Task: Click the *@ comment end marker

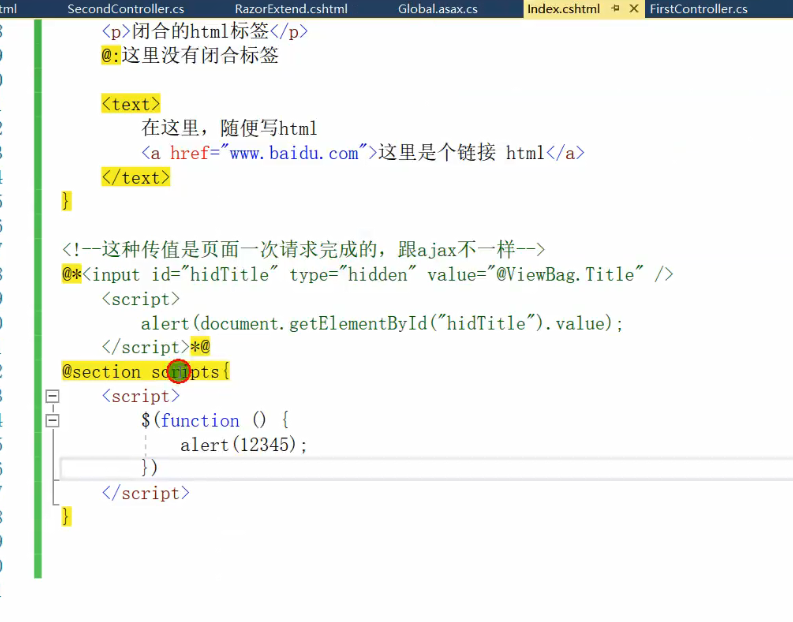Action: (200, 347)
